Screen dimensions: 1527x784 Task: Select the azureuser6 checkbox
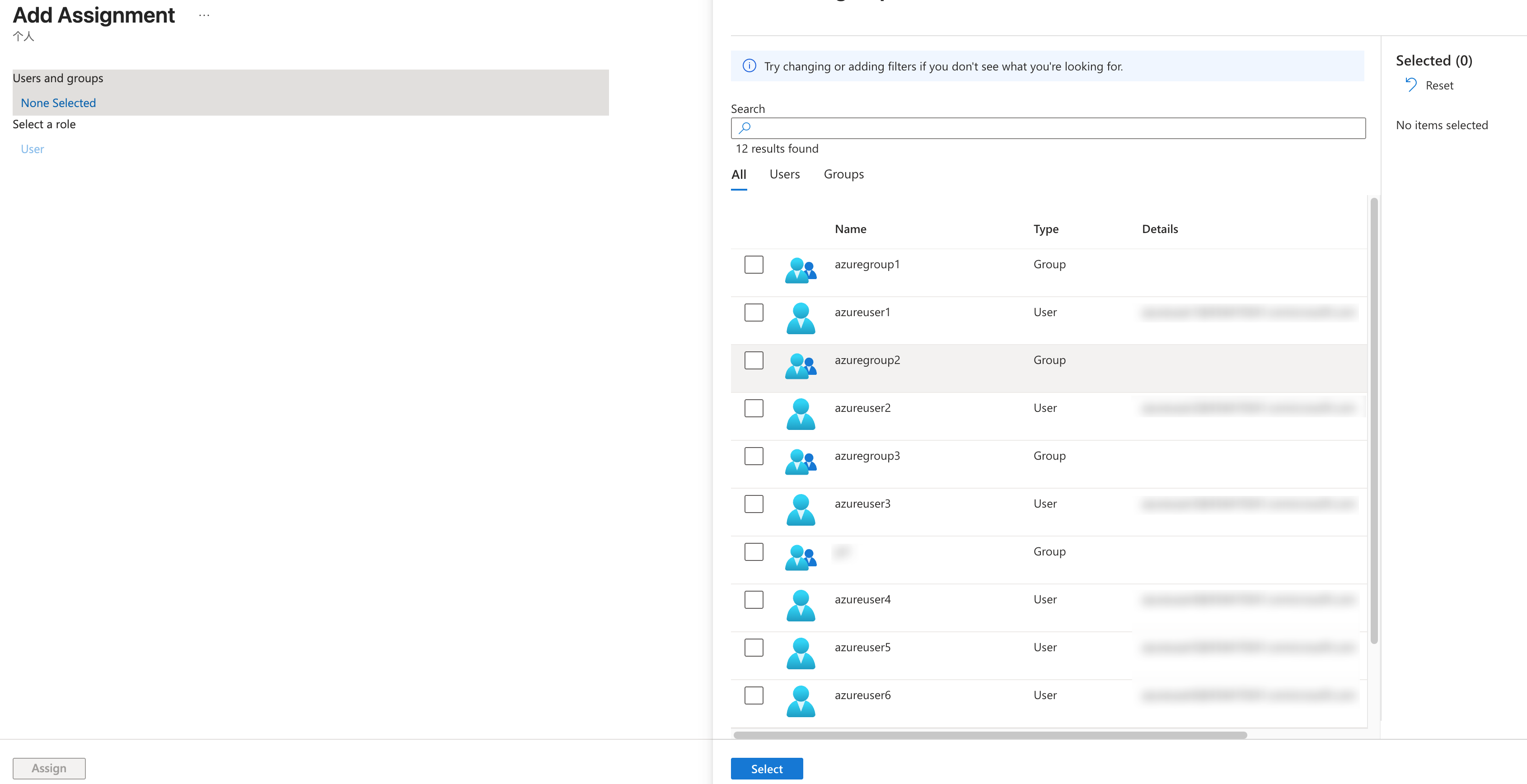pyautogui.click(x=754, y=695)
